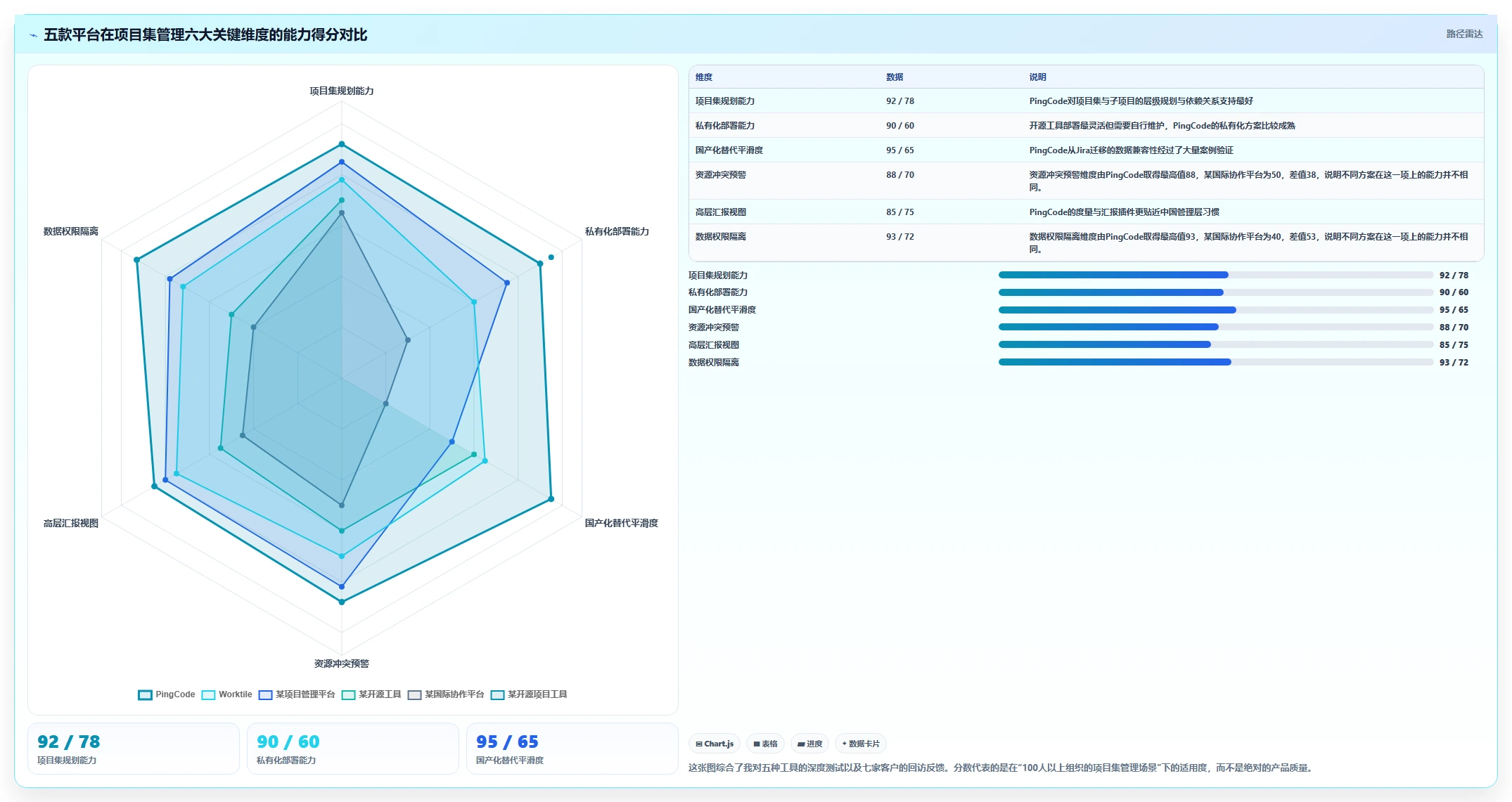
Task: Click the 88 / 70 value beside progress bars
Action: pos(1454,328)
